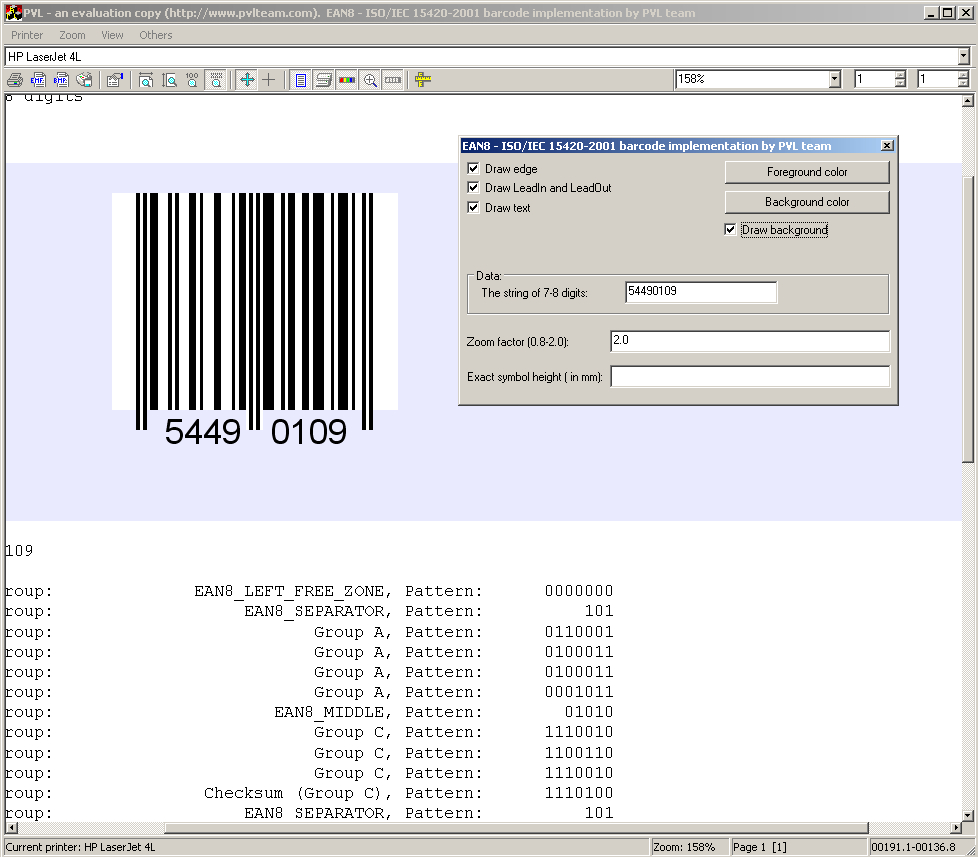This screenshot has height=857, width=978.
Task: Click the horizontal scrollbar thumb
Action: tap(516, 828)
